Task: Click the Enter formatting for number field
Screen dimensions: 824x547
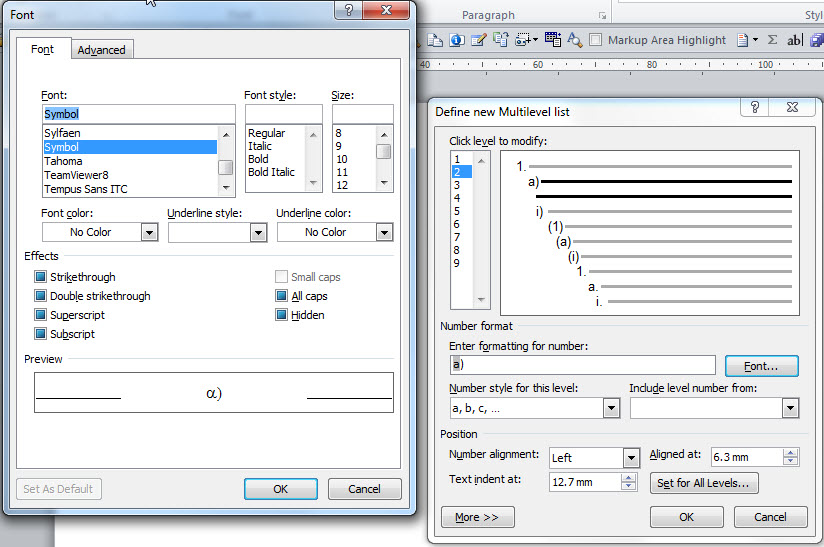Action: tap(582, 365)
